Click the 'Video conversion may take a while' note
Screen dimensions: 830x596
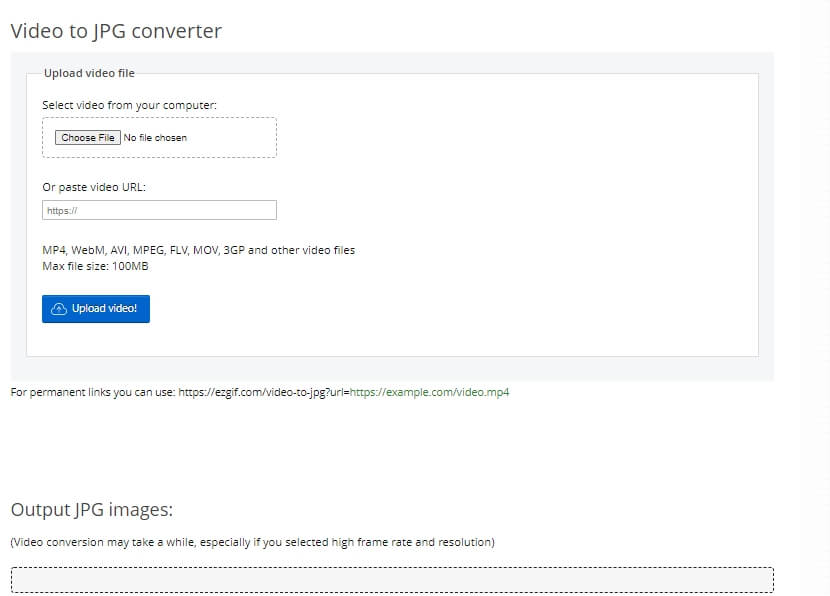252,542
